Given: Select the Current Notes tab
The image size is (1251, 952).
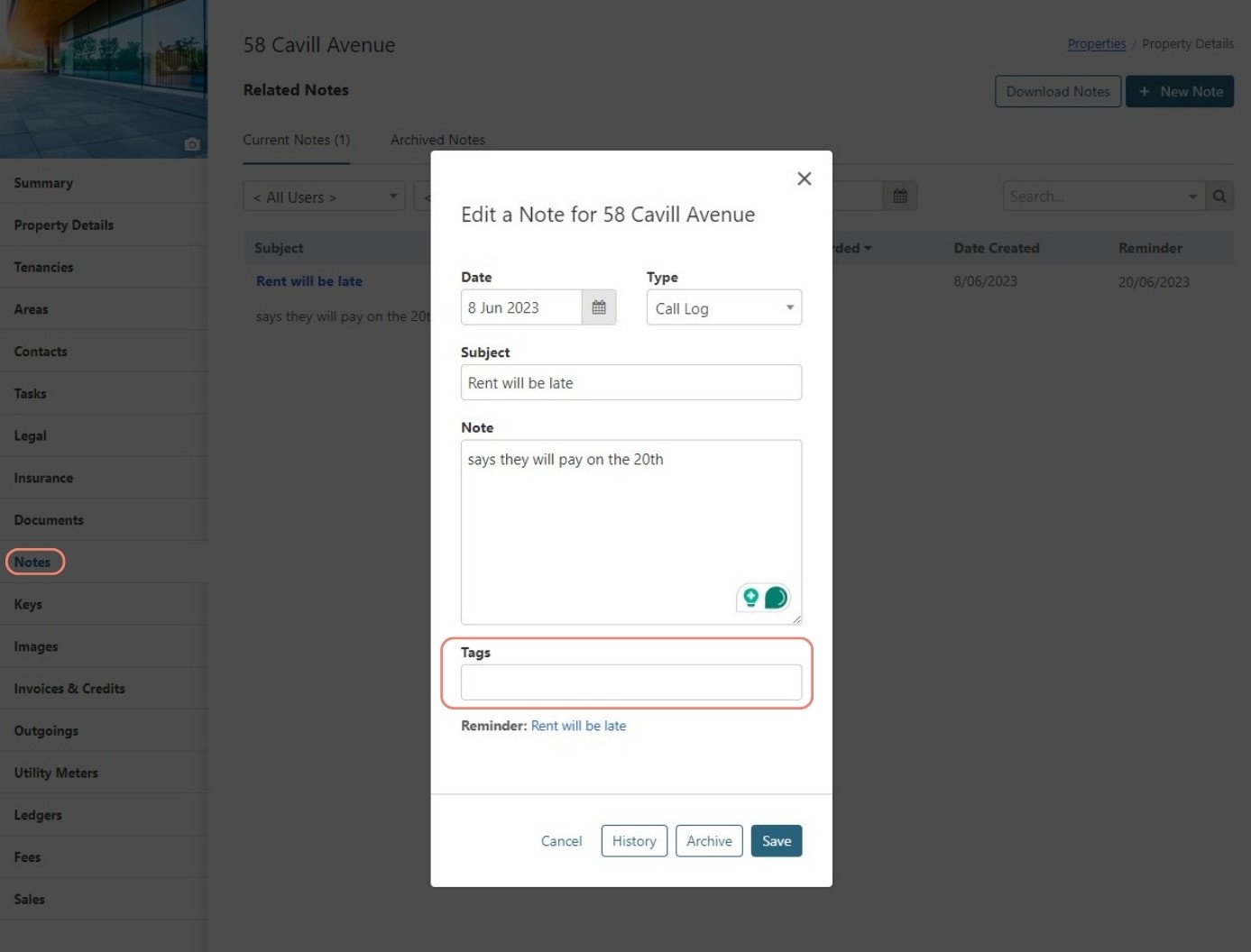Looking at the screenshot, I should (297, 140).
